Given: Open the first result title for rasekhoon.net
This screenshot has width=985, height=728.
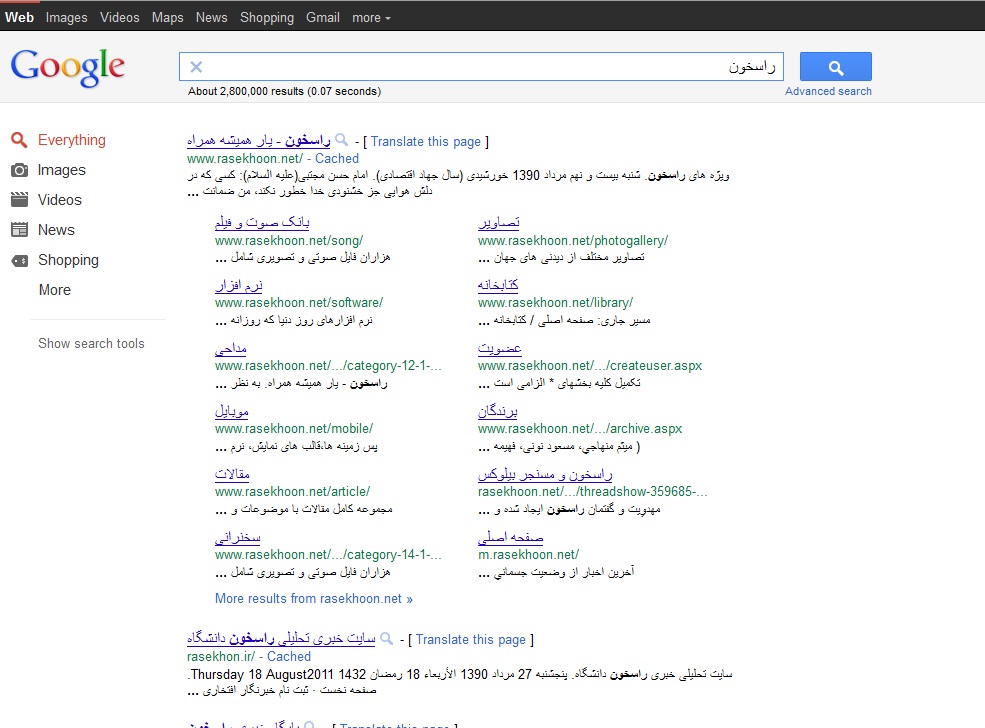Looking at the screenshot, I should 259,141.
